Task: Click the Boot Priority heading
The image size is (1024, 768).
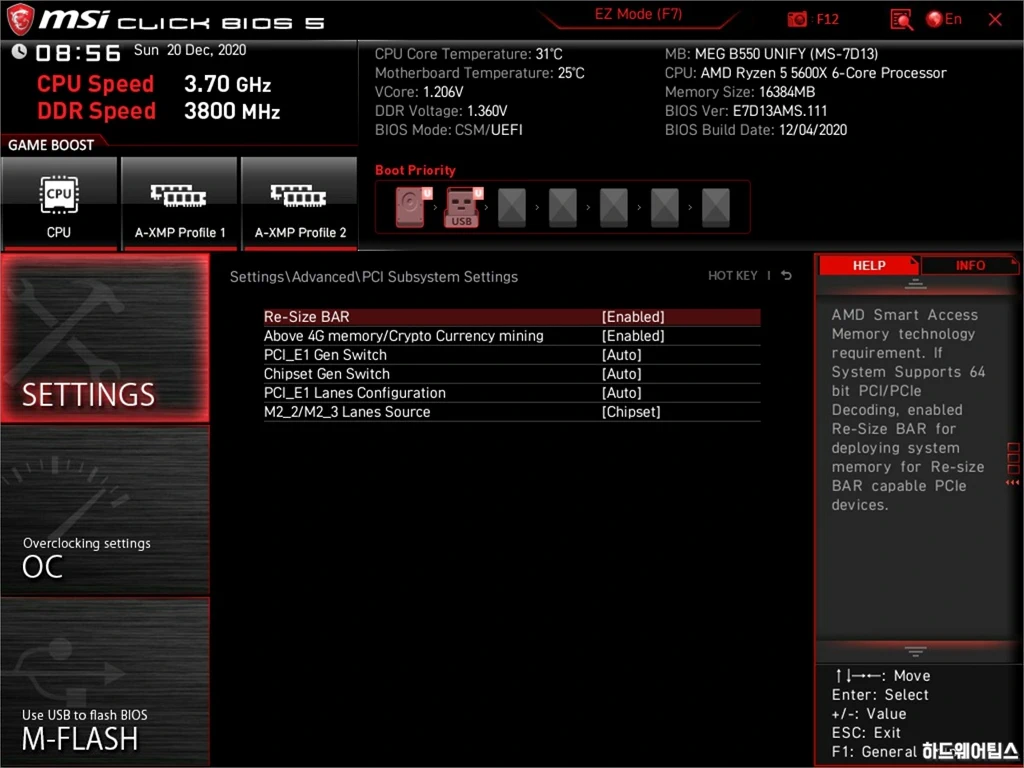Action: [x=415, y=170]
